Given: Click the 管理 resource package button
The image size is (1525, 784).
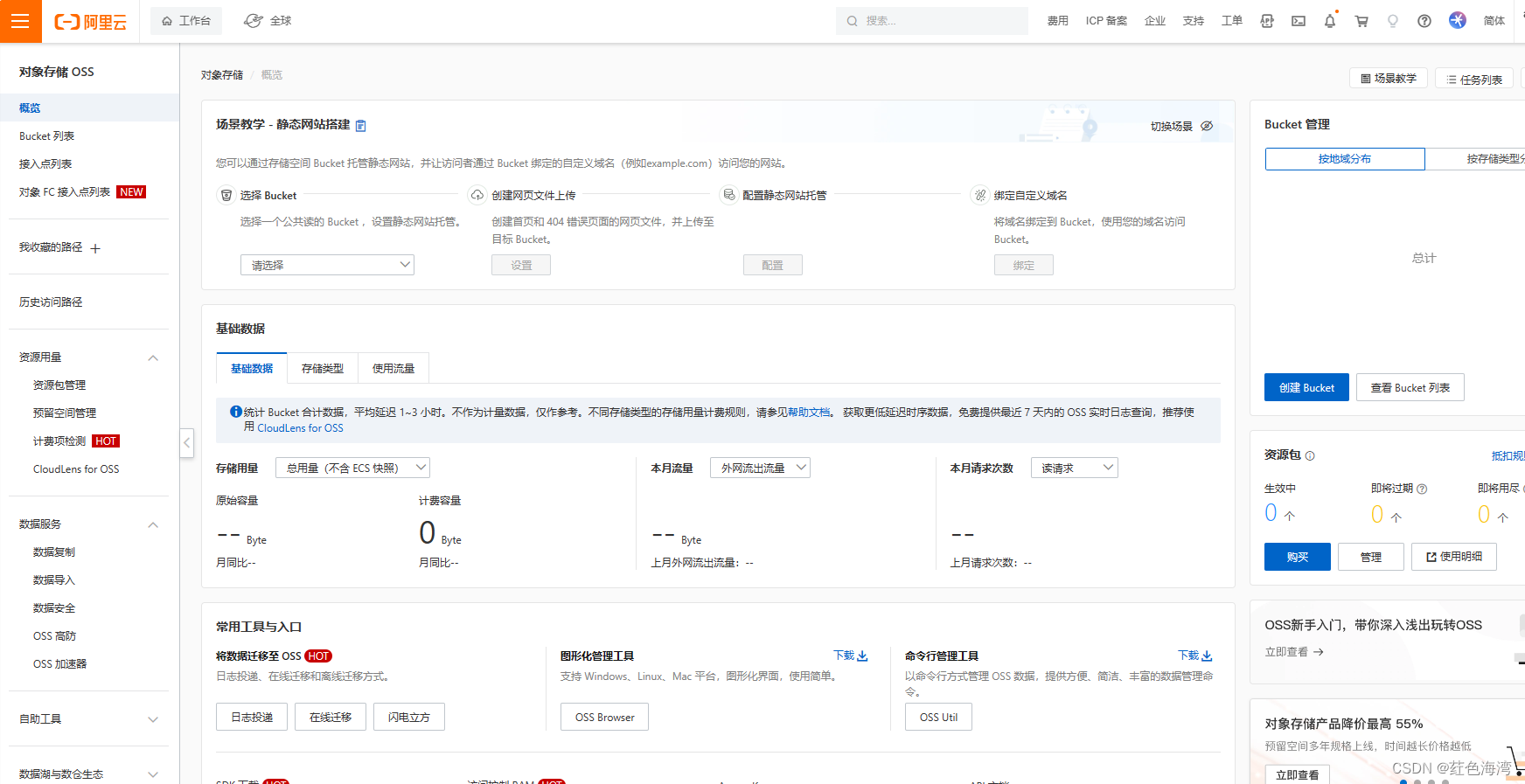Looking at the screenshot, I should point(1370,557).
